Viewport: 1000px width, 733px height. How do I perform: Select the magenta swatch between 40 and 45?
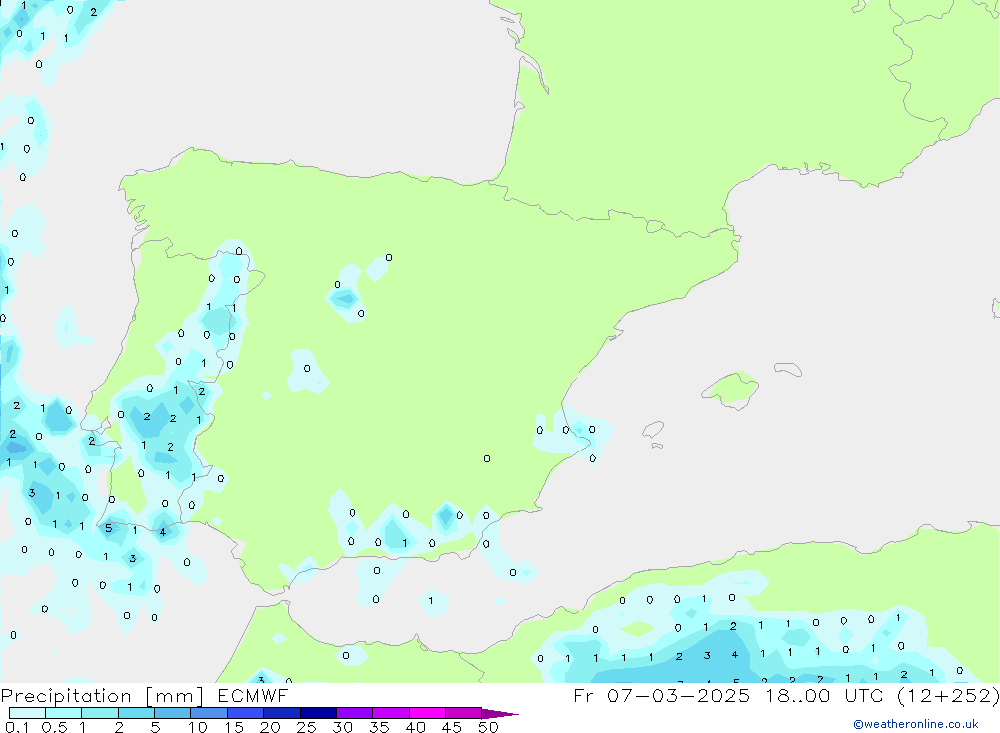pyautogui.click(x=427, y=713)
